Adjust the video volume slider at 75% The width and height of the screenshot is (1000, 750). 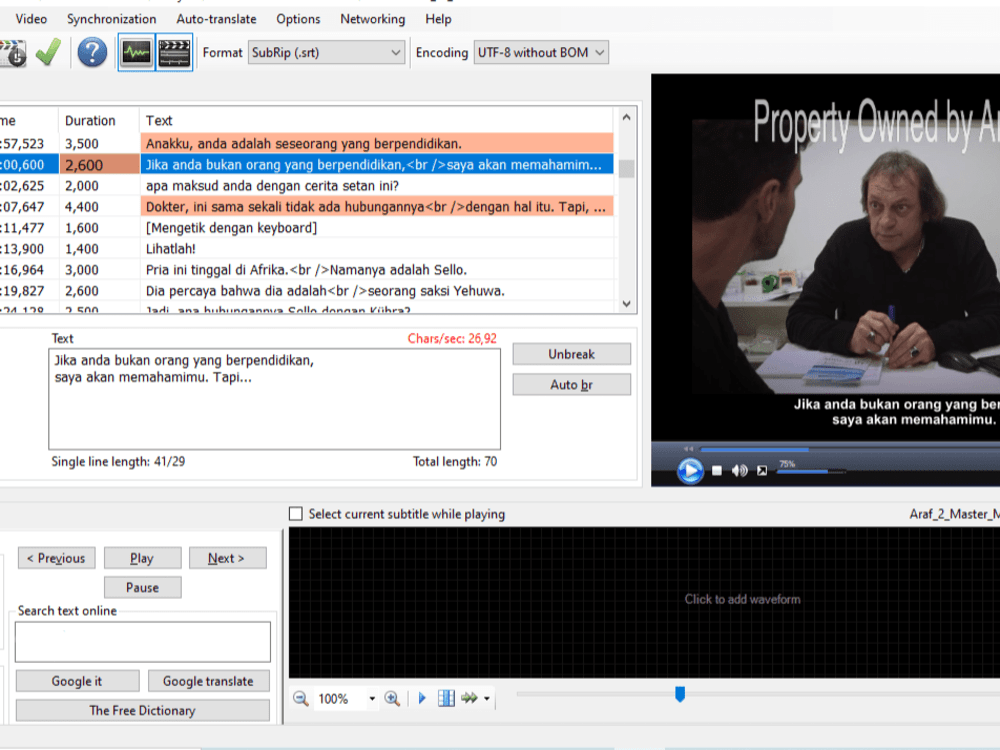812,472
